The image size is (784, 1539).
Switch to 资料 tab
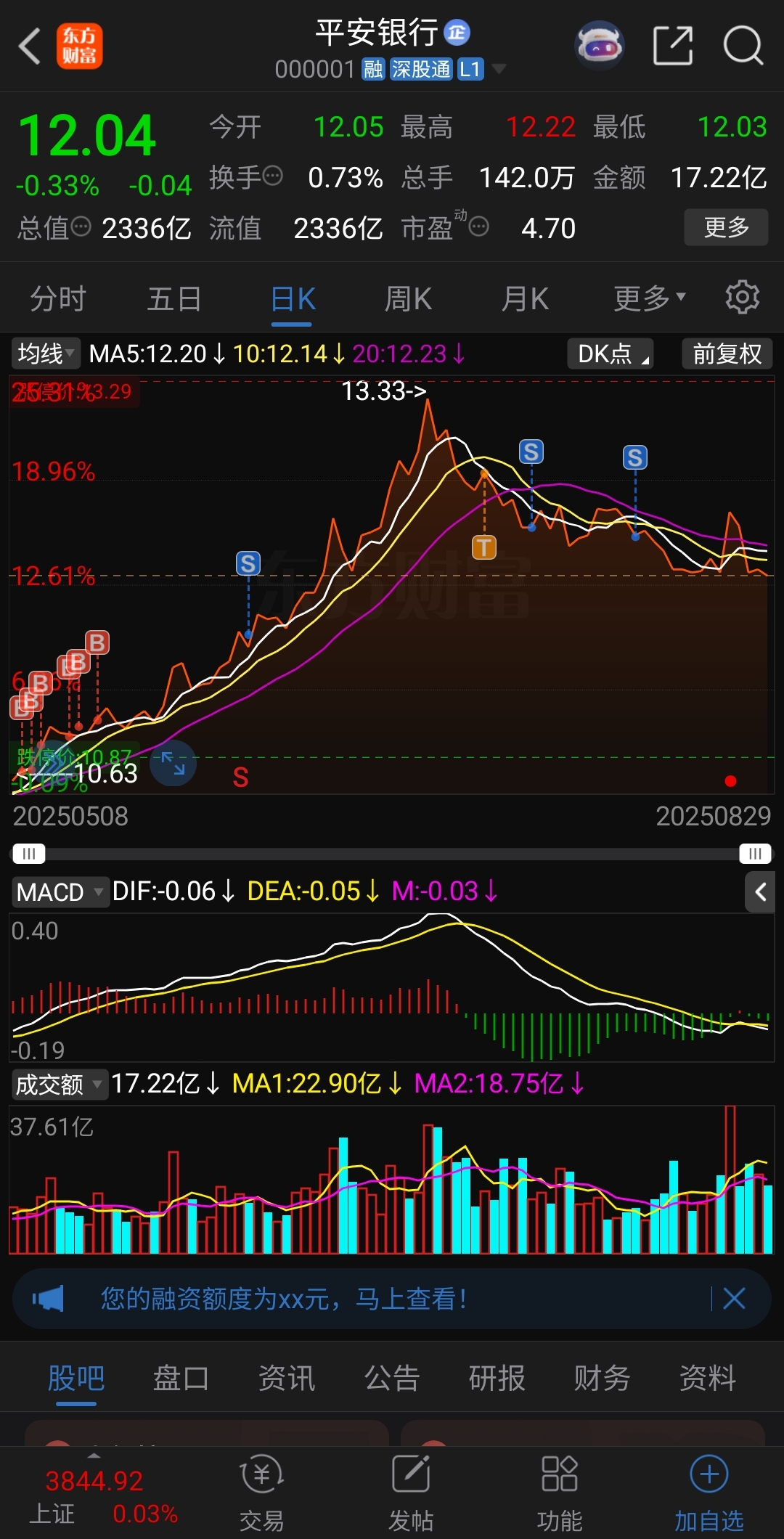[x=708, y=1378]
